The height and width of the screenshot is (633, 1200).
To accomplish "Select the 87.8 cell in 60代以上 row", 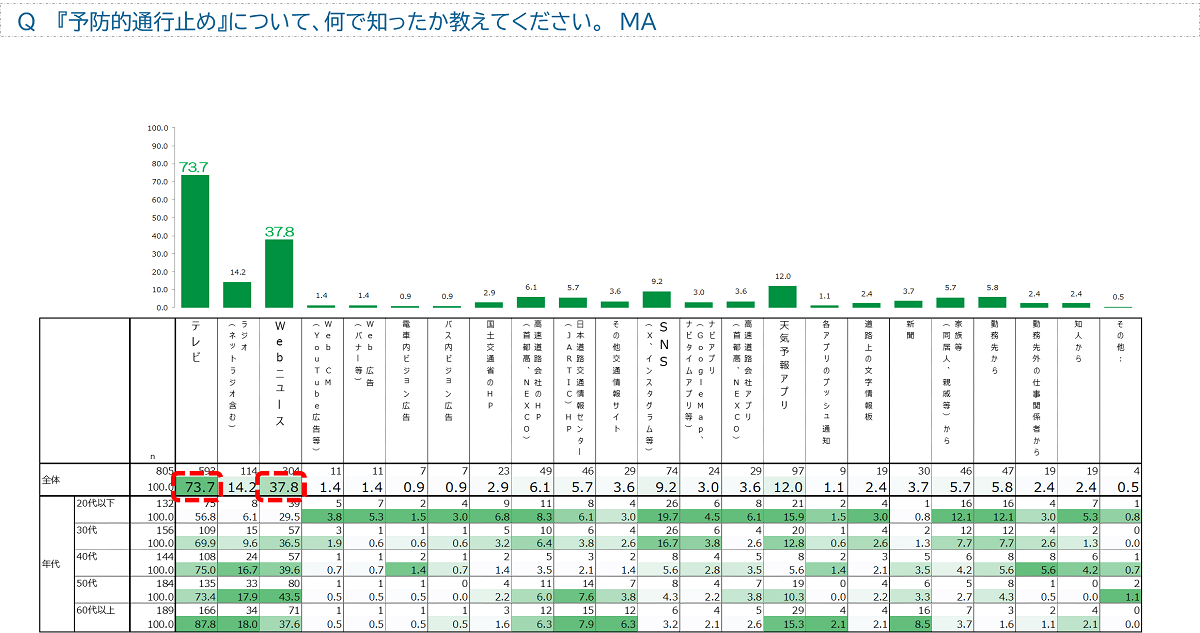I will 194,624.
